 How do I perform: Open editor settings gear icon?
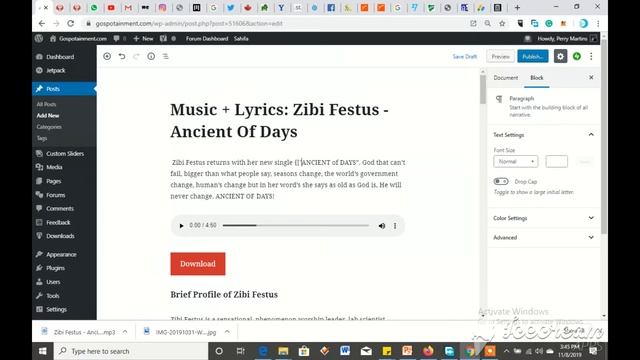click(x=560, y=56)
